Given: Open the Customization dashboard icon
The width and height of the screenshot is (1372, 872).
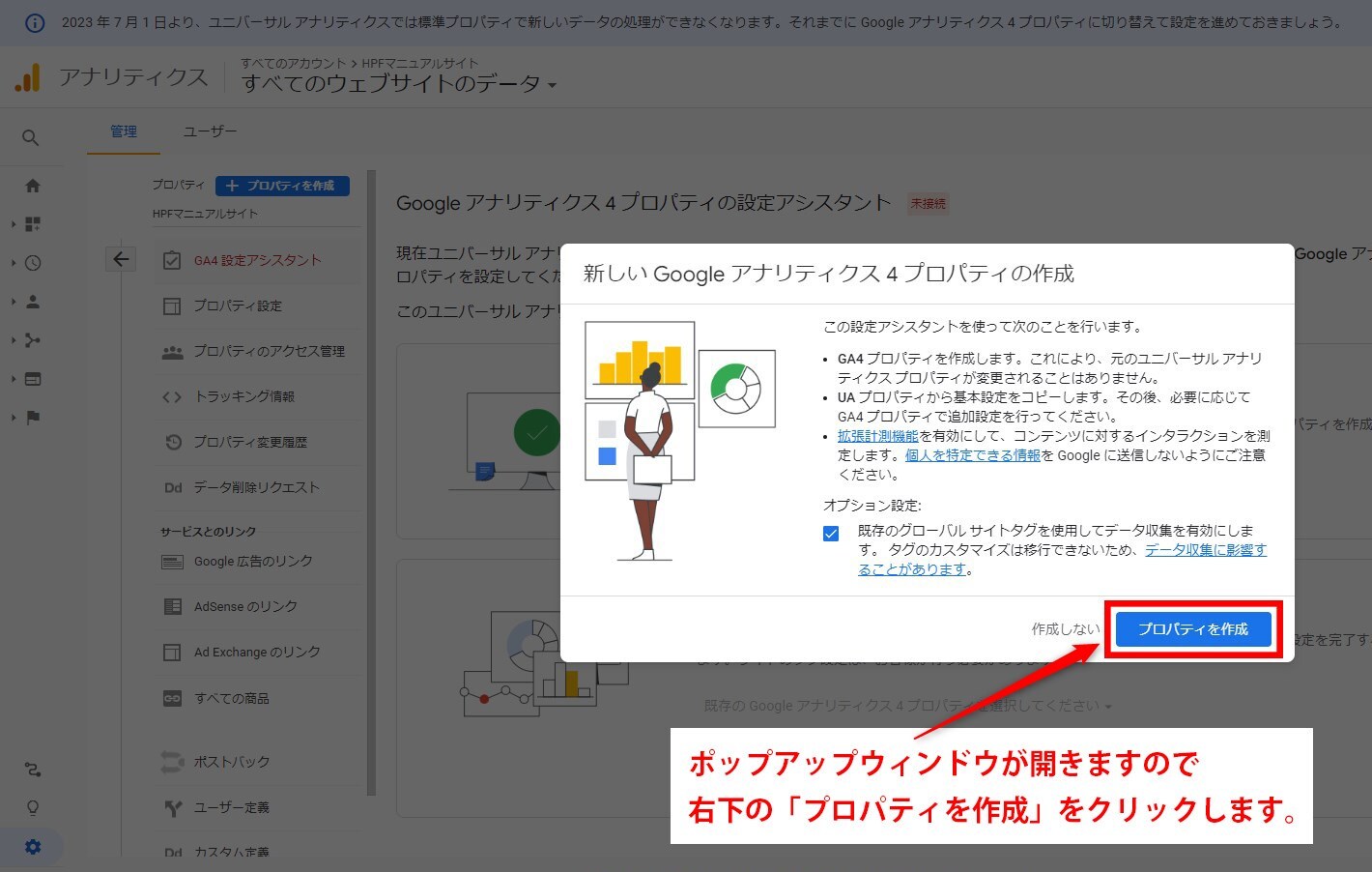Looking at the screenshot, I should 33,224.
